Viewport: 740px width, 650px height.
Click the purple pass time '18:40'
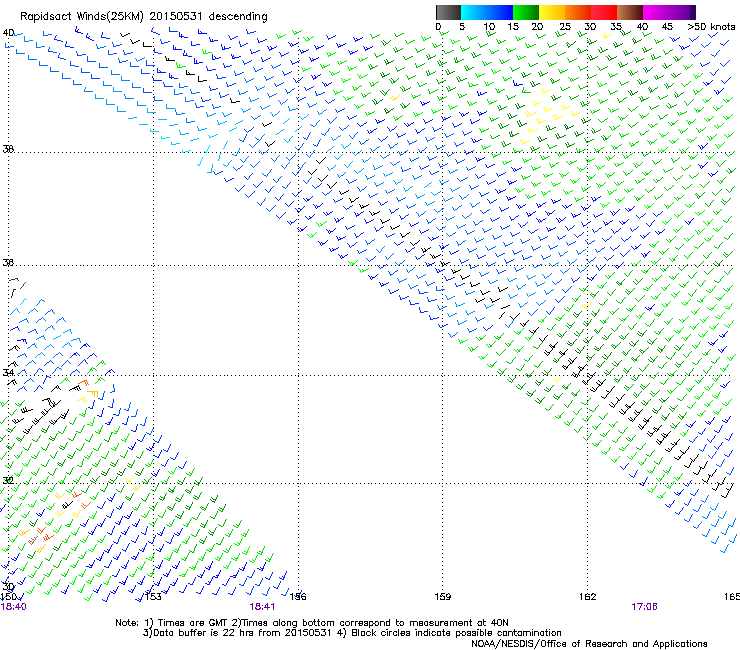tap(13, 607)
